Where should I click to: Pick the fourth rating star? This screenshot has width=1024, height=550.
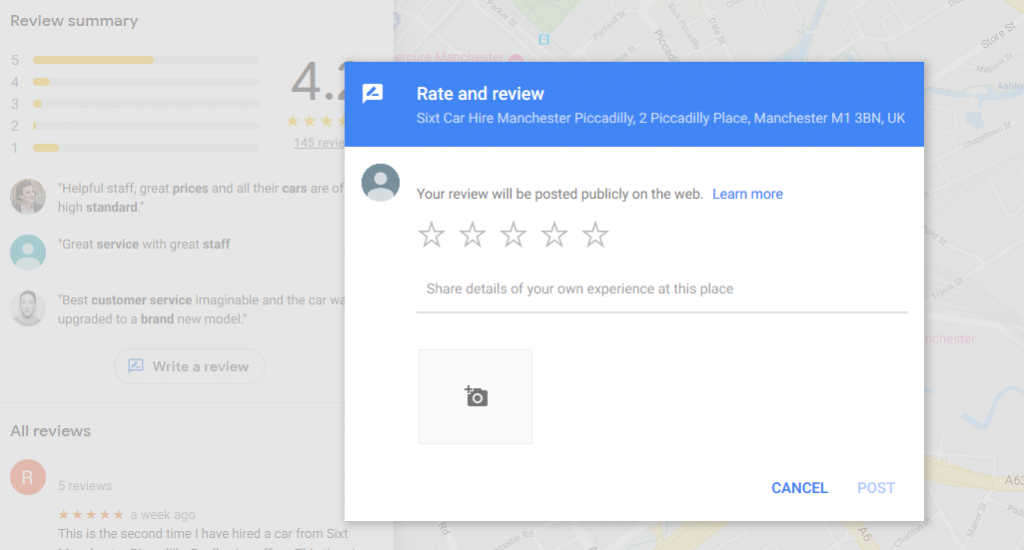pyautogui.click(x=554, y=235)
